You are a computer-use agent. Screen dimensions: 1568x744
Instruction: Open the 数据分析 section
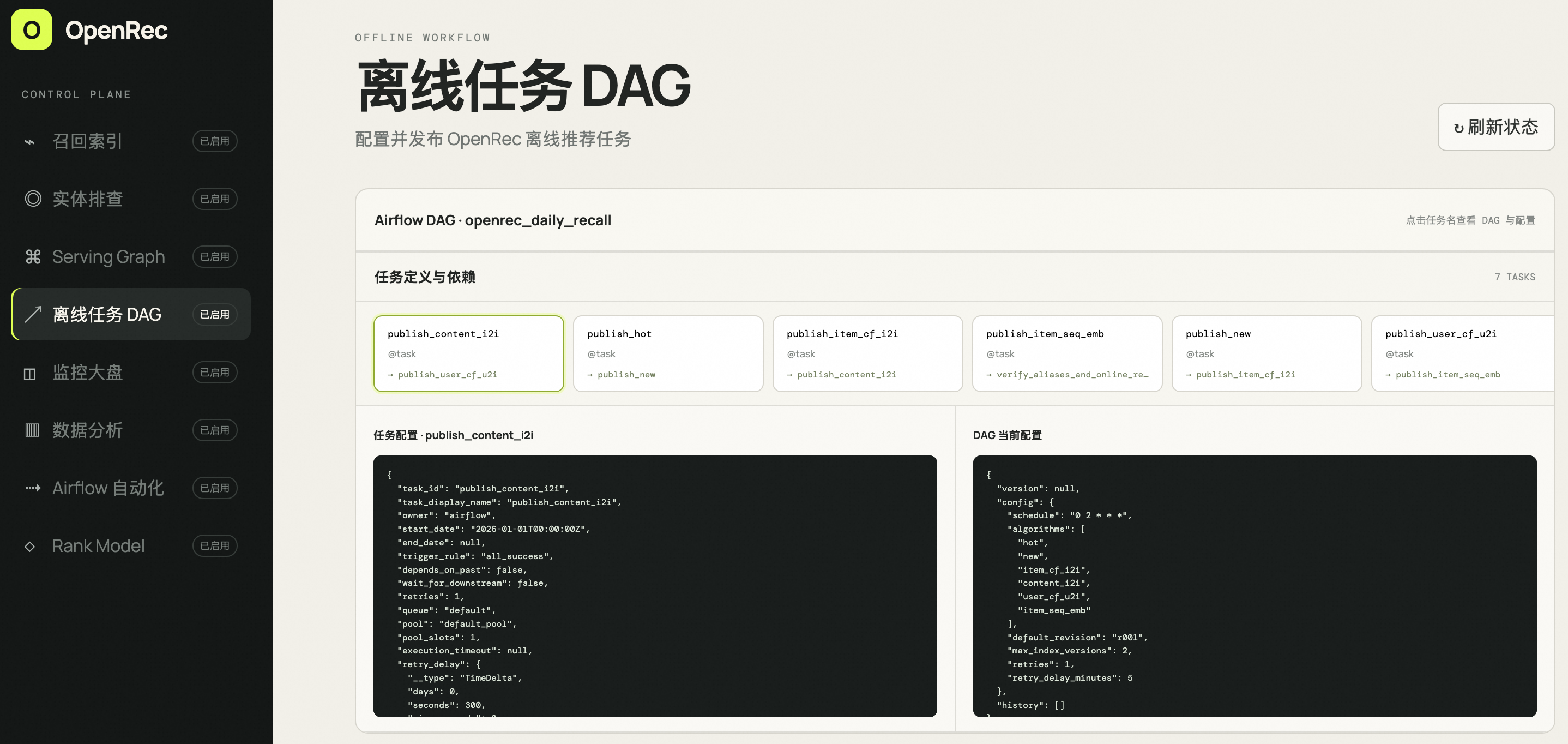pos(131,430)
